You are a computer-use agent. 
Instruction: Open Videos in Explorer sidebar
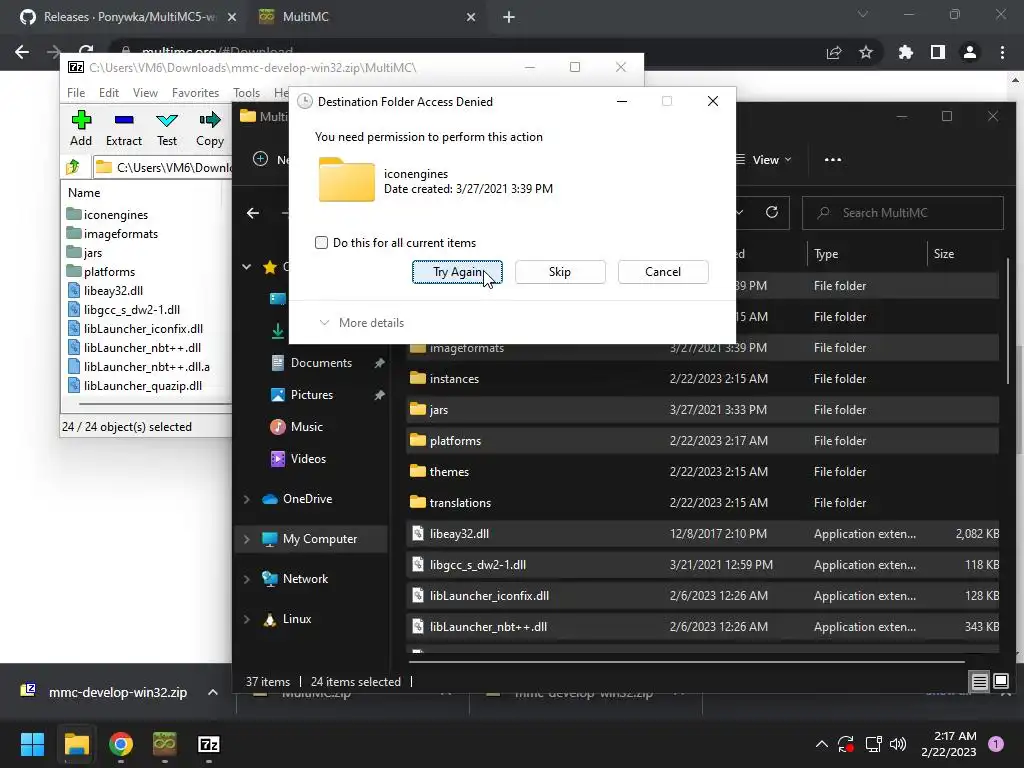308,459
